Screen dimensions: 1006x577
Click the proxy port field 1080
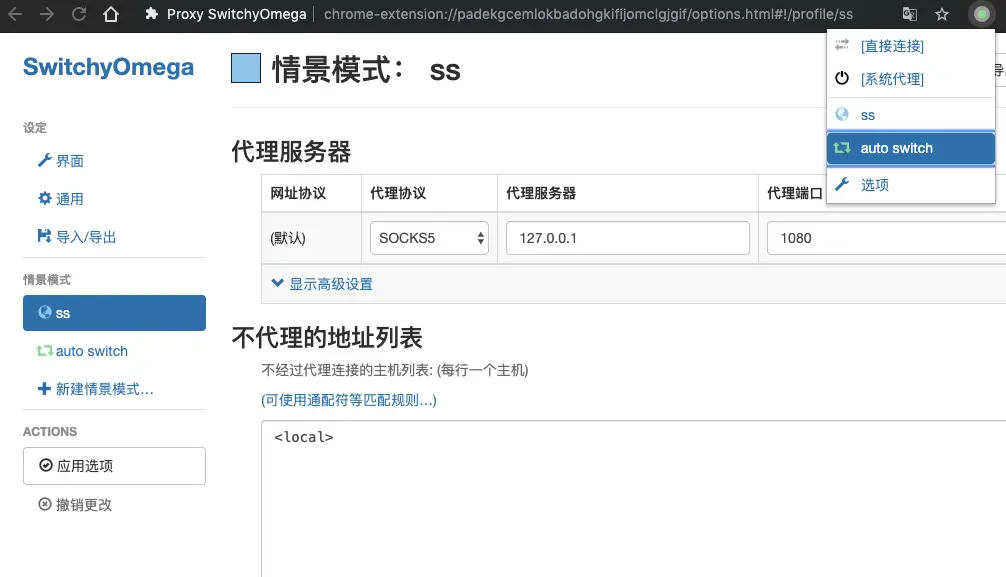coord(887,238)
